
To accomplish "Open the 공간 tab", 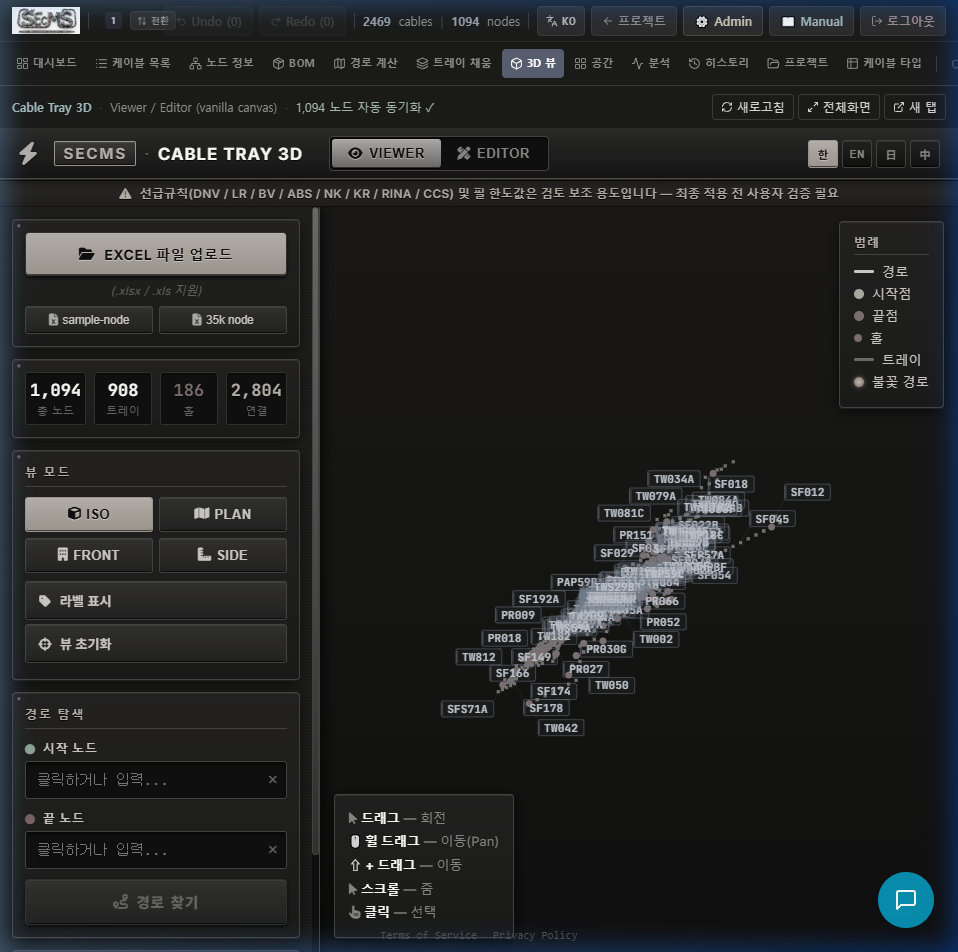I will click(594, 63).
